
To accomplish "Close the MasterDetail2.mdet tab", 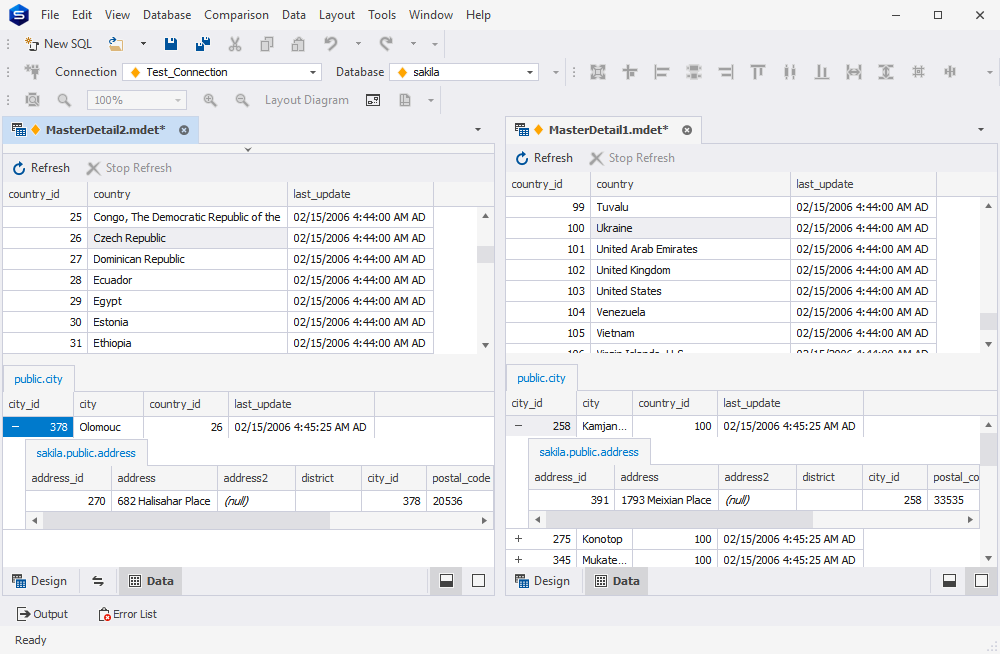I will tap(184, 130).
